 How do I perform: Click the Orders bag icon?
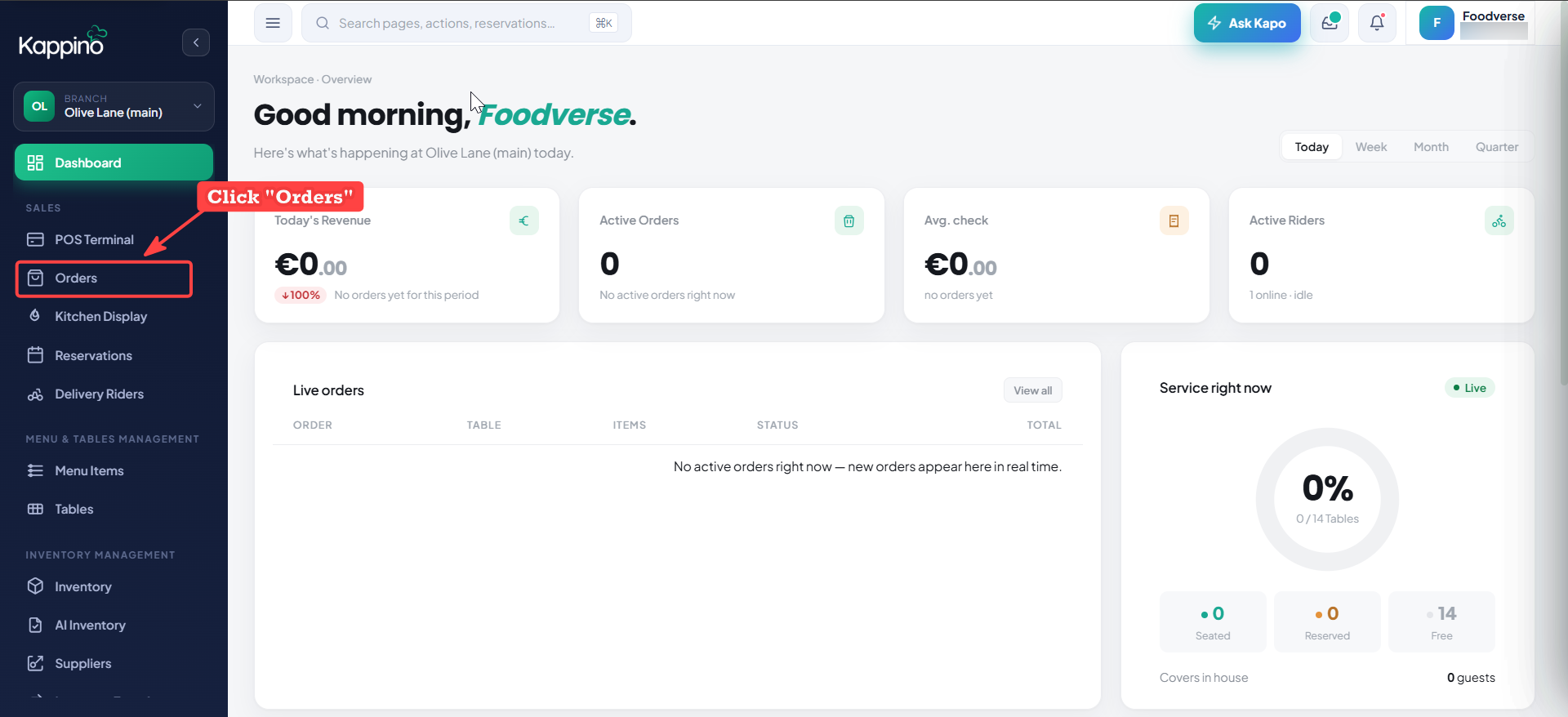(35, 278)
